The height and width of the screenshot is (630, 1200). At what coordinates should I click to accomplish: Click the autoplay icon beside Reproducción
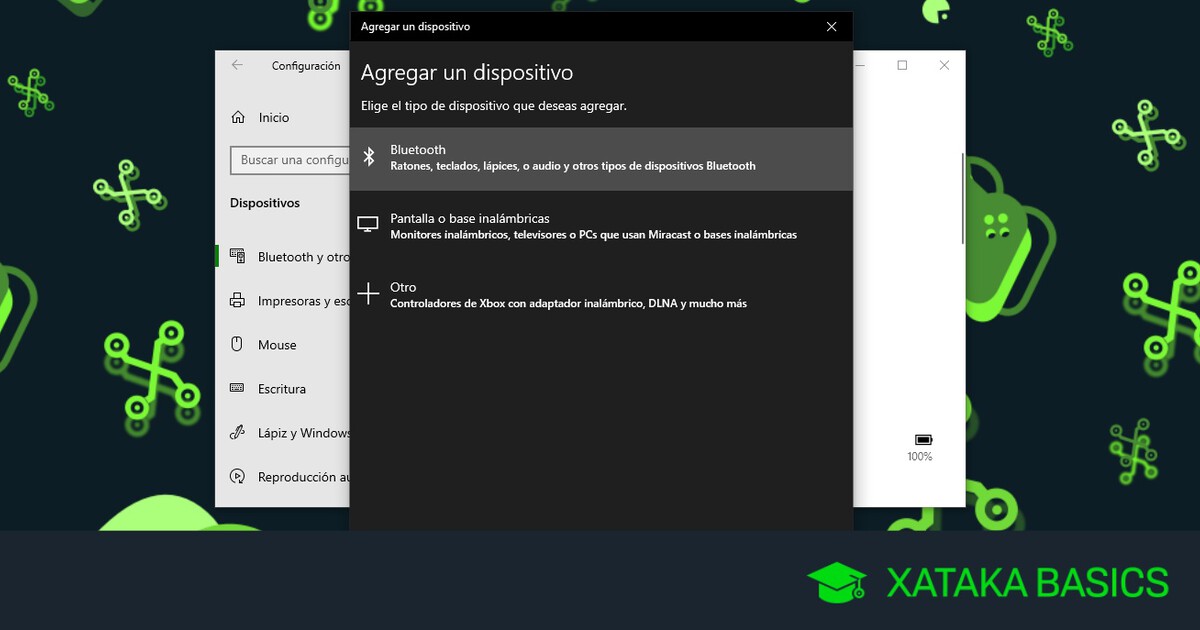pyautogui.click(x=238, y=477)
